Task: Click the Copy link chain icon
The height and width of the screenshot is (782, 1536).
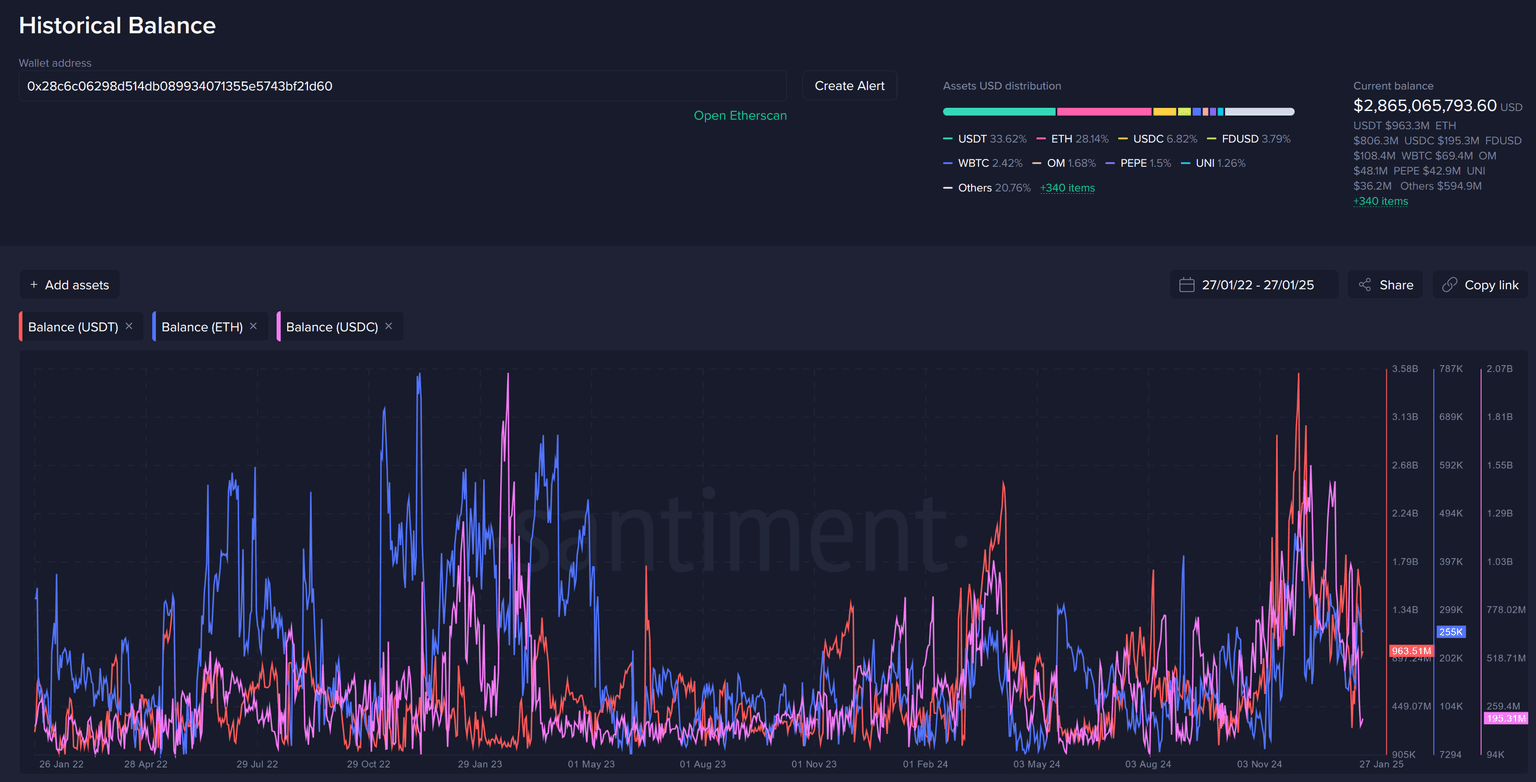Action: (1449, 285)
